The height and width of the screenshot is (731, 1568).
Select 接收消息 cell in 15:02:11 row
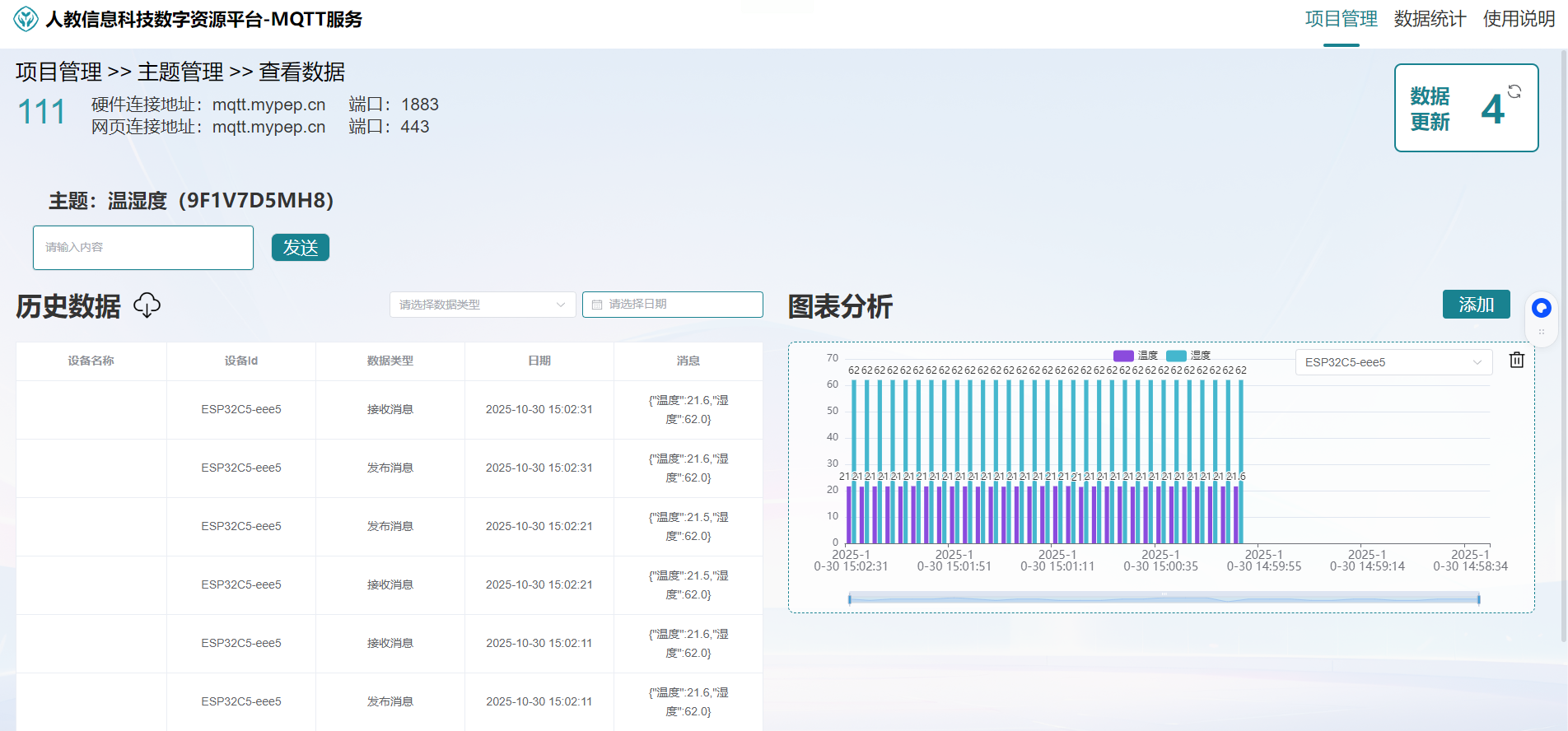click(390, 643)
